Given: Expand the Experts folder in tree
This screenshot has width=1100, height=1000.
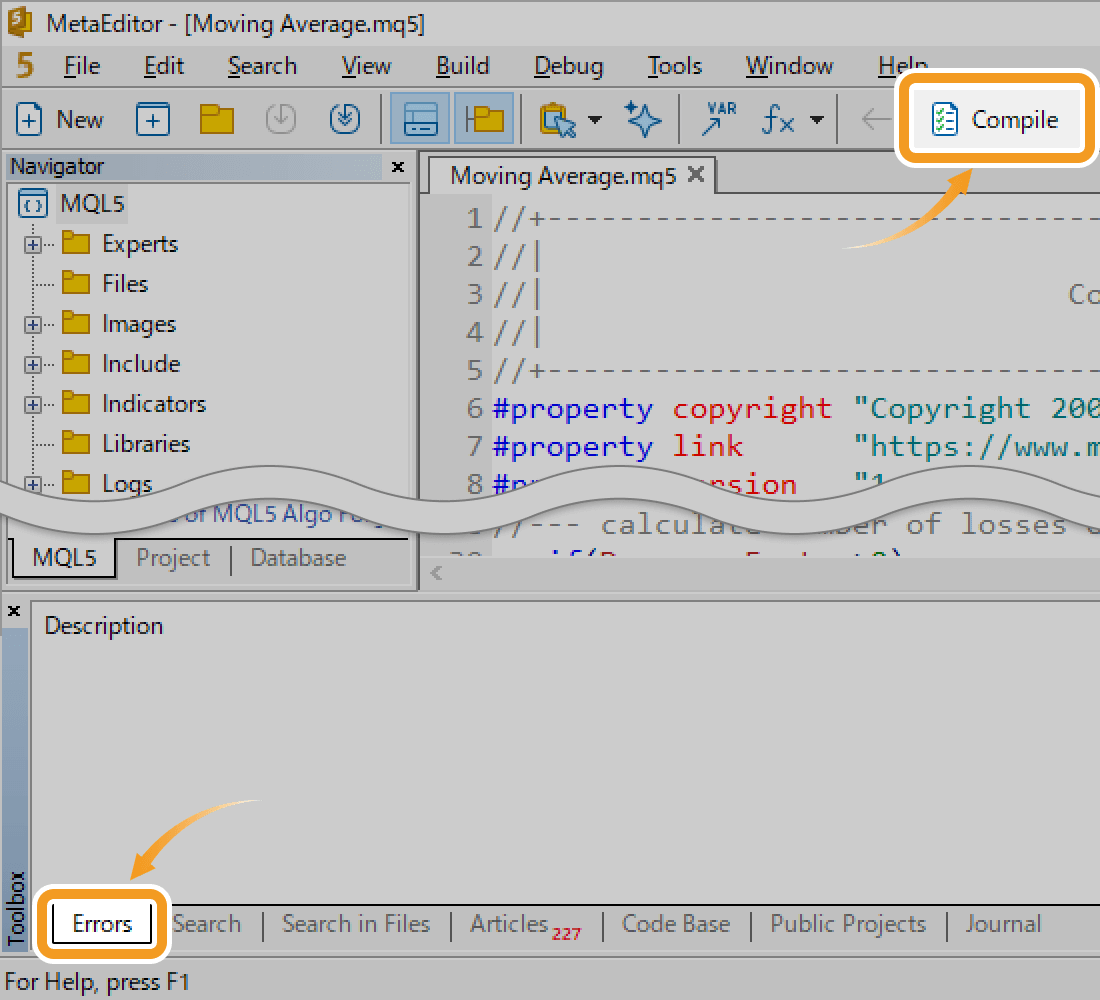Looking at the screenshot, I should [x=33, y=245].
